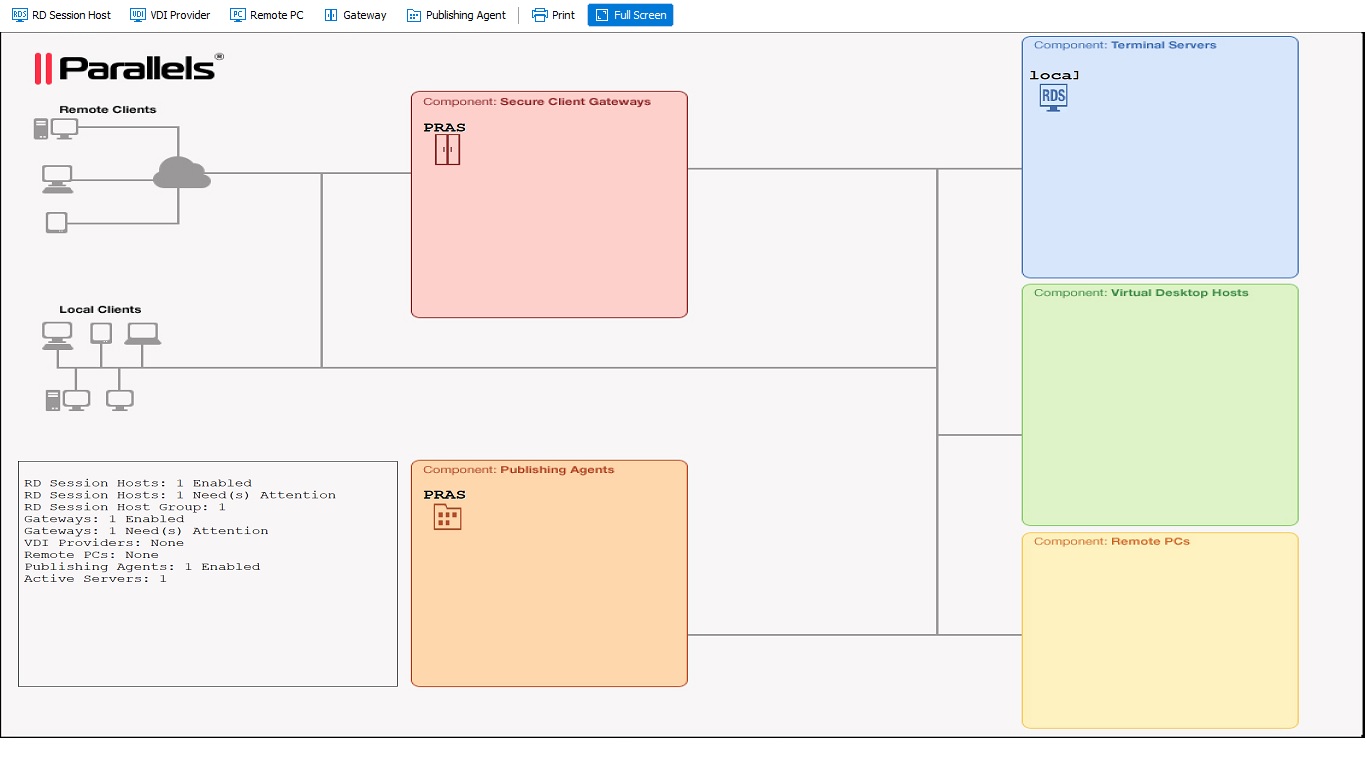Toggle Full Screen mode
Image resolution: width=1366 pixels, height=768 pixels.
(630, 15)
